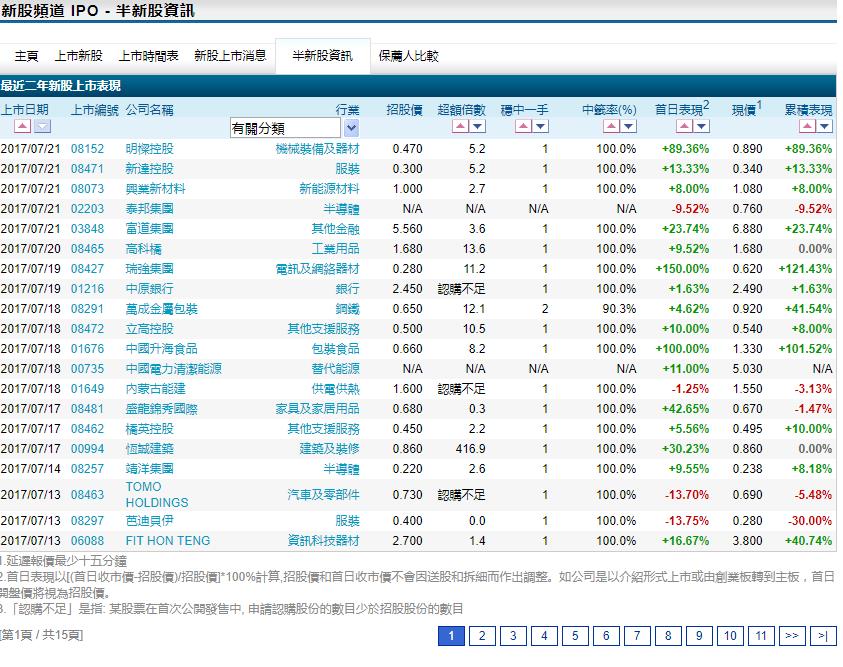Open TOMO HOLDINGS company link
Screen dimensions: 843x667
click(x=157, y=494)
